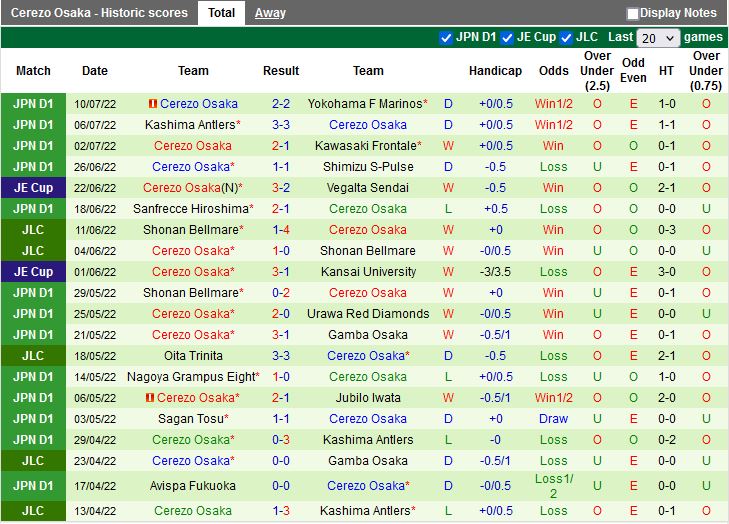Click red card icon in 06/05/22 row
This screenshot has width=729, height=524.
coord(150,398)
